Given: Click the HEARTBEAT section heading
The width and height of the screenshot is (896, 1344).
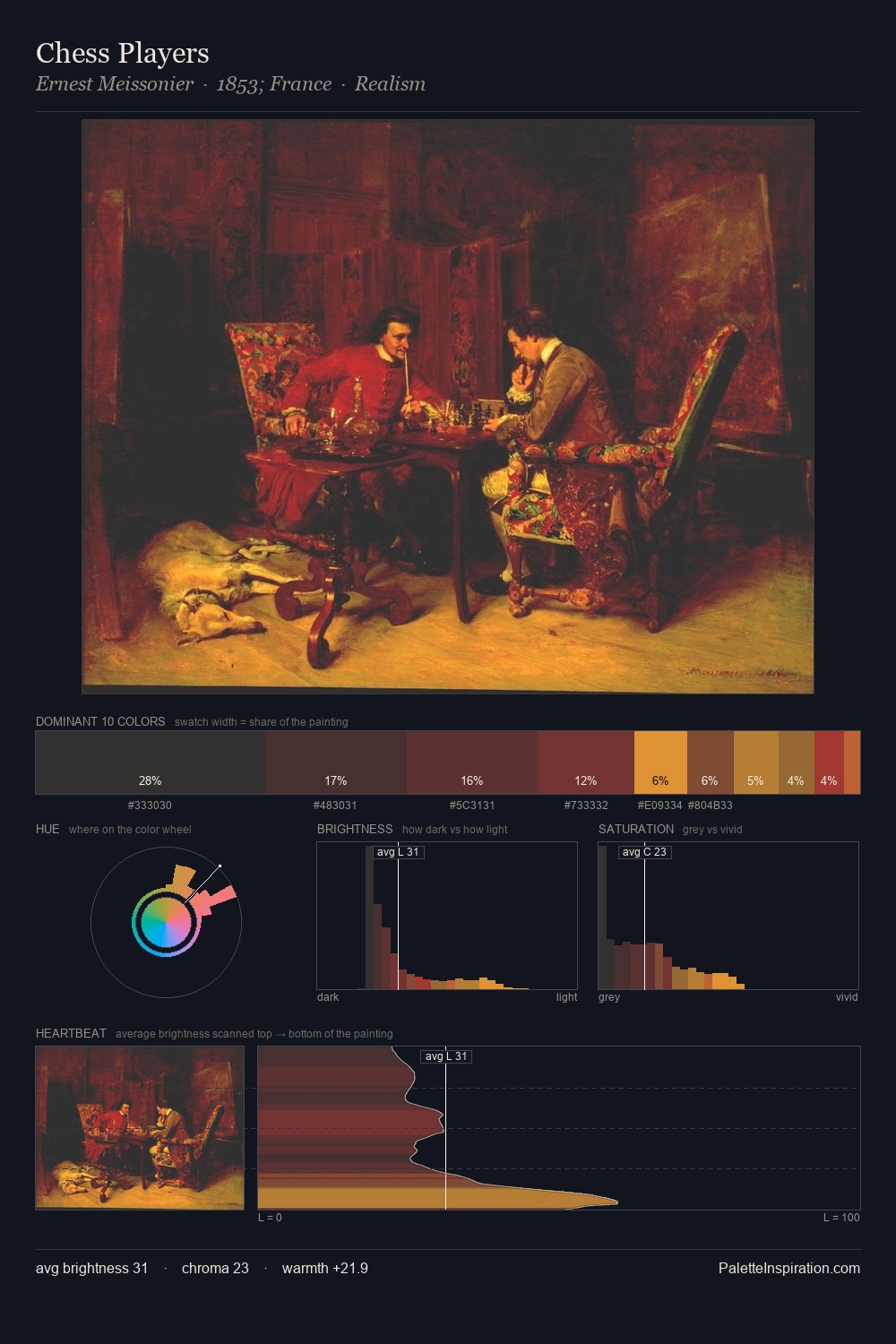Looking at the screenshot, I should pyautogui.click(x=71, y=1033).
